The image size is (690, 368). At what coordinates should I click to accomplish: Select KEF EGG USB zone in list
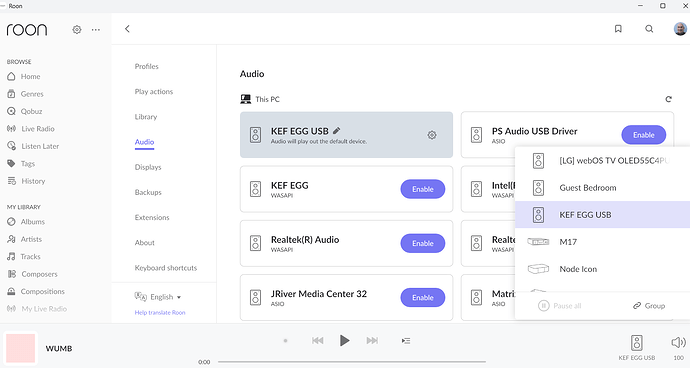pos(602,215)
